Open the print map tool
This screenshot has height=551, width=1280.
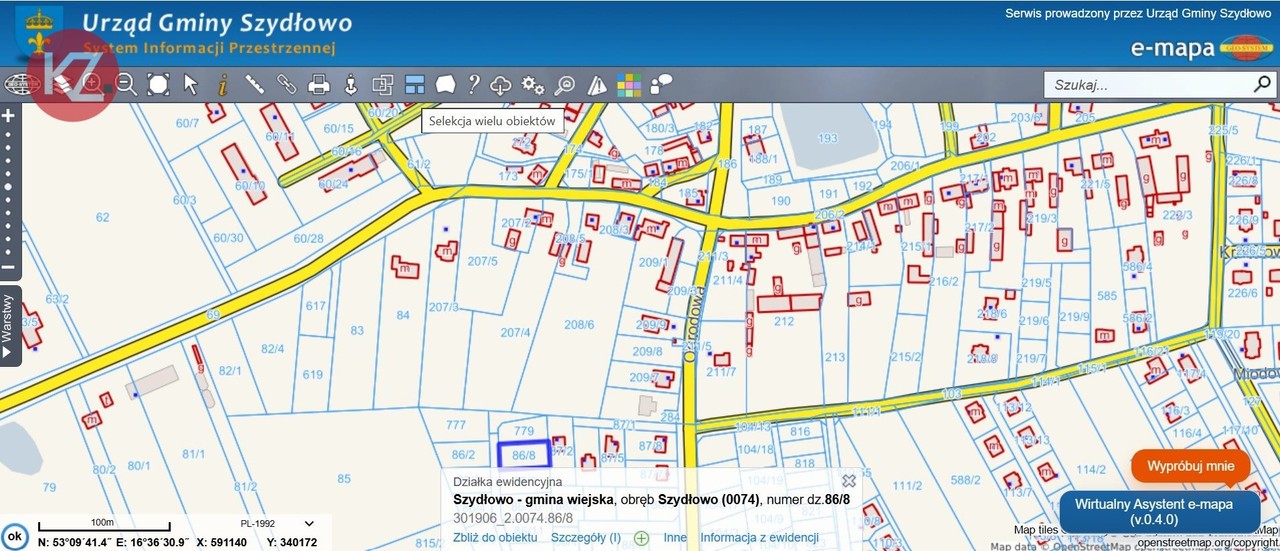pos(319,85)
